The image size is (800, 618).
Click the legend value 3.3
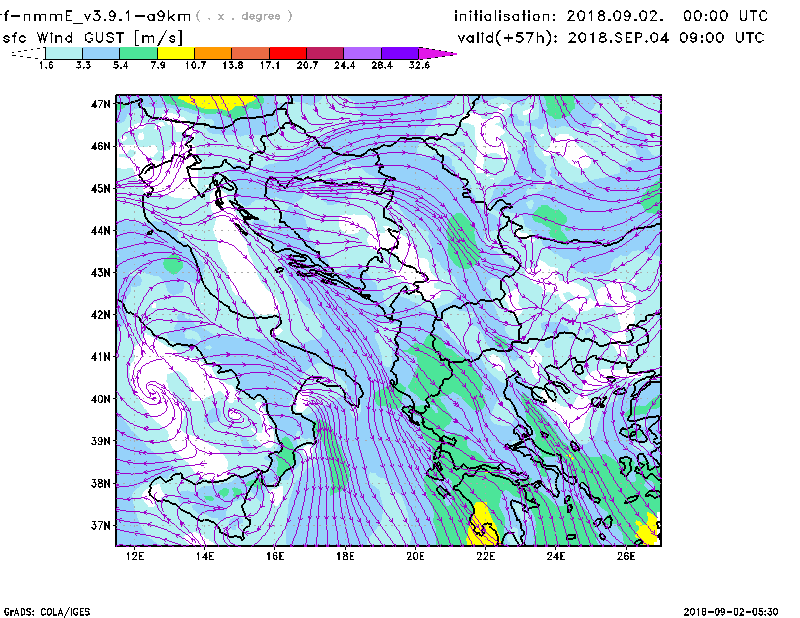[x=83, y=65]
